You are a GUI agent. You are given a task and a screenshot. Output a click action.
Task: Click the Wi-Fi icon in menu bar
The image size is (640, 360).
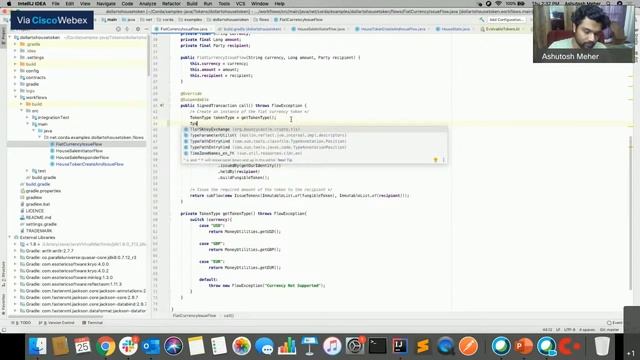click(x=499, y=4)
